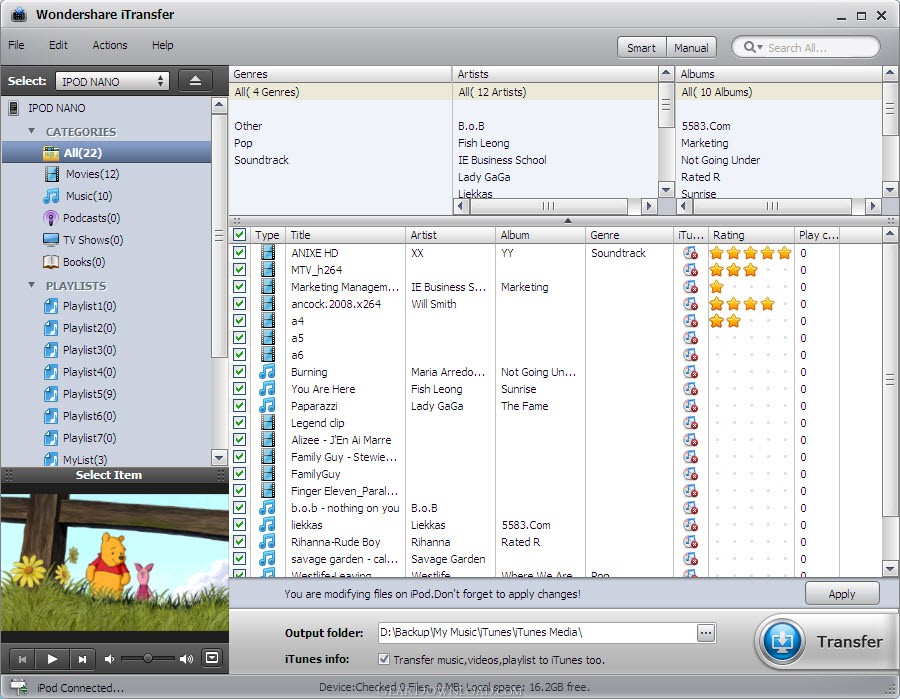900x699 pixels.
Task: Uncheck the You Are Here row checkbox
Action: (239, 389)
